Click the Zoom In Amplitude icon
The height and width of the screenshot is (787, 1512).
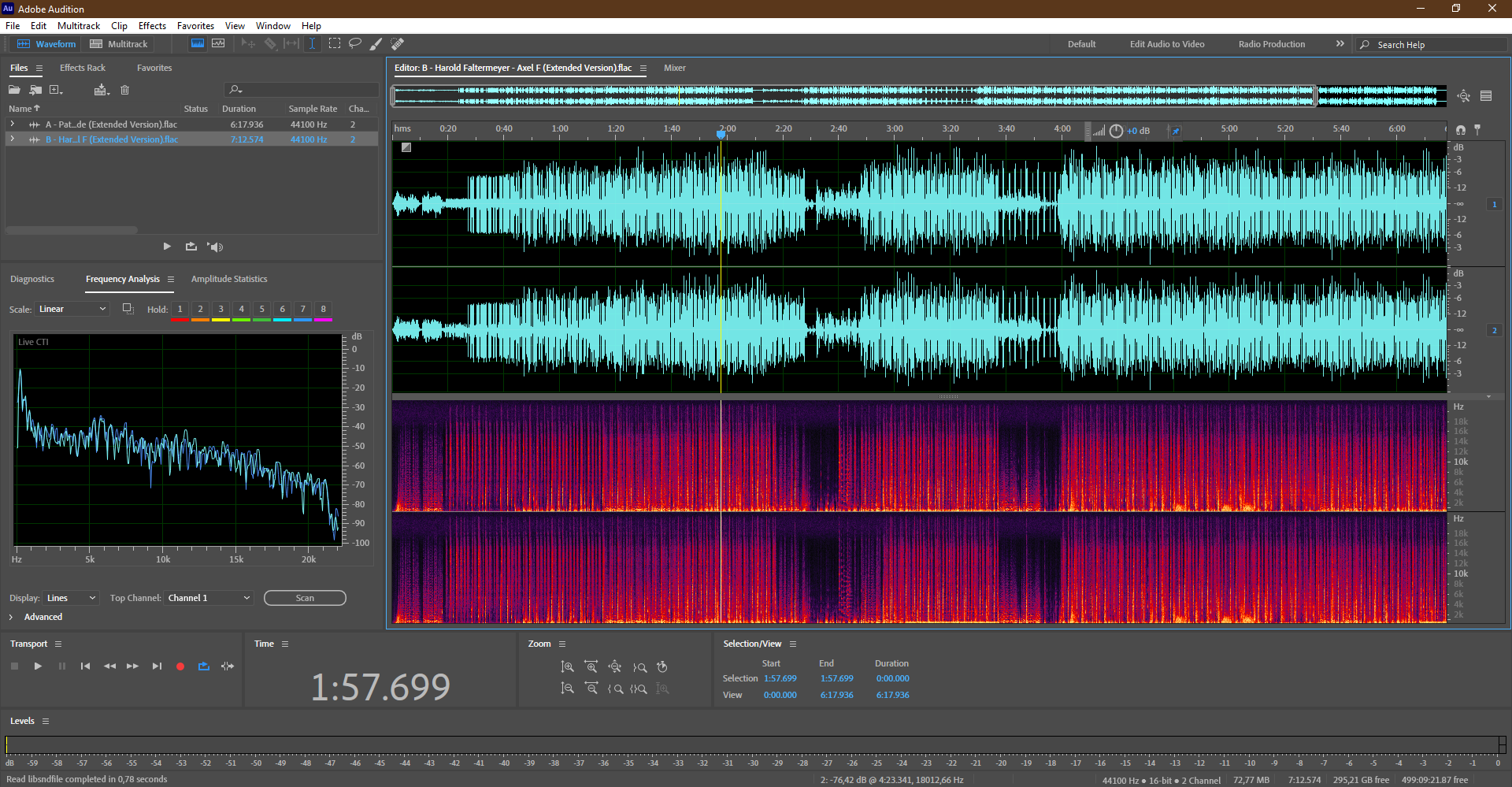click(567, 666)
